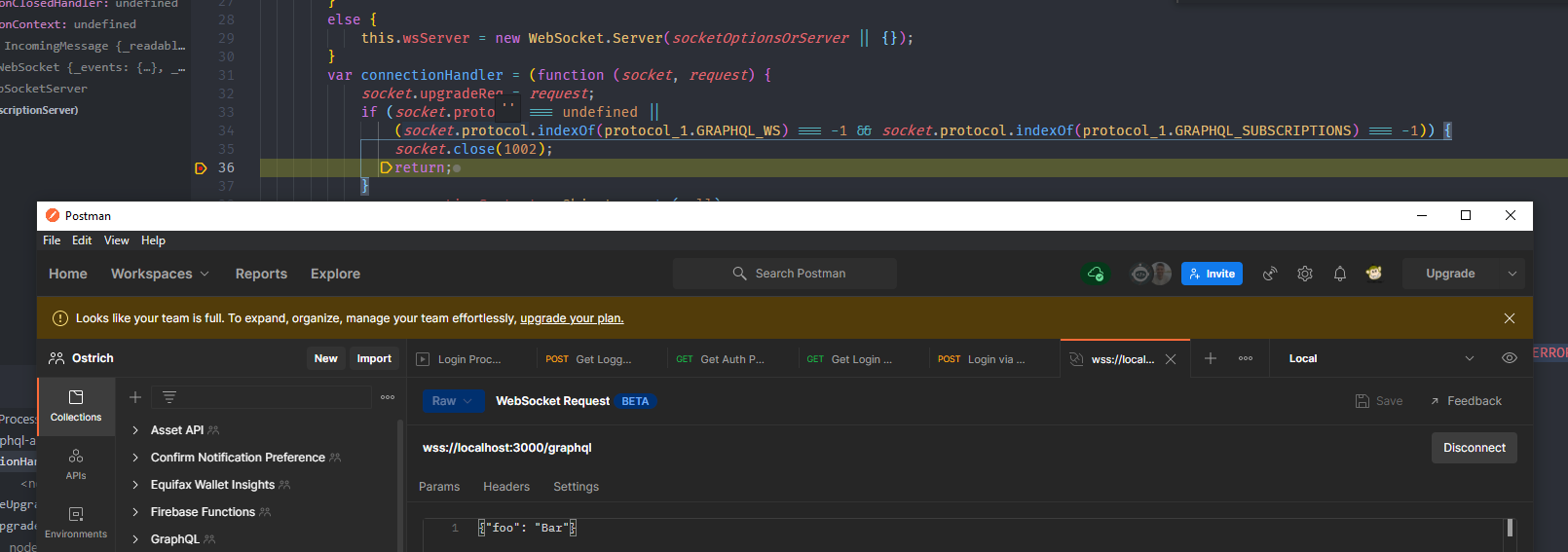
Task: Open the Upgrade dropdown arrow
Action: [1512, 274]
